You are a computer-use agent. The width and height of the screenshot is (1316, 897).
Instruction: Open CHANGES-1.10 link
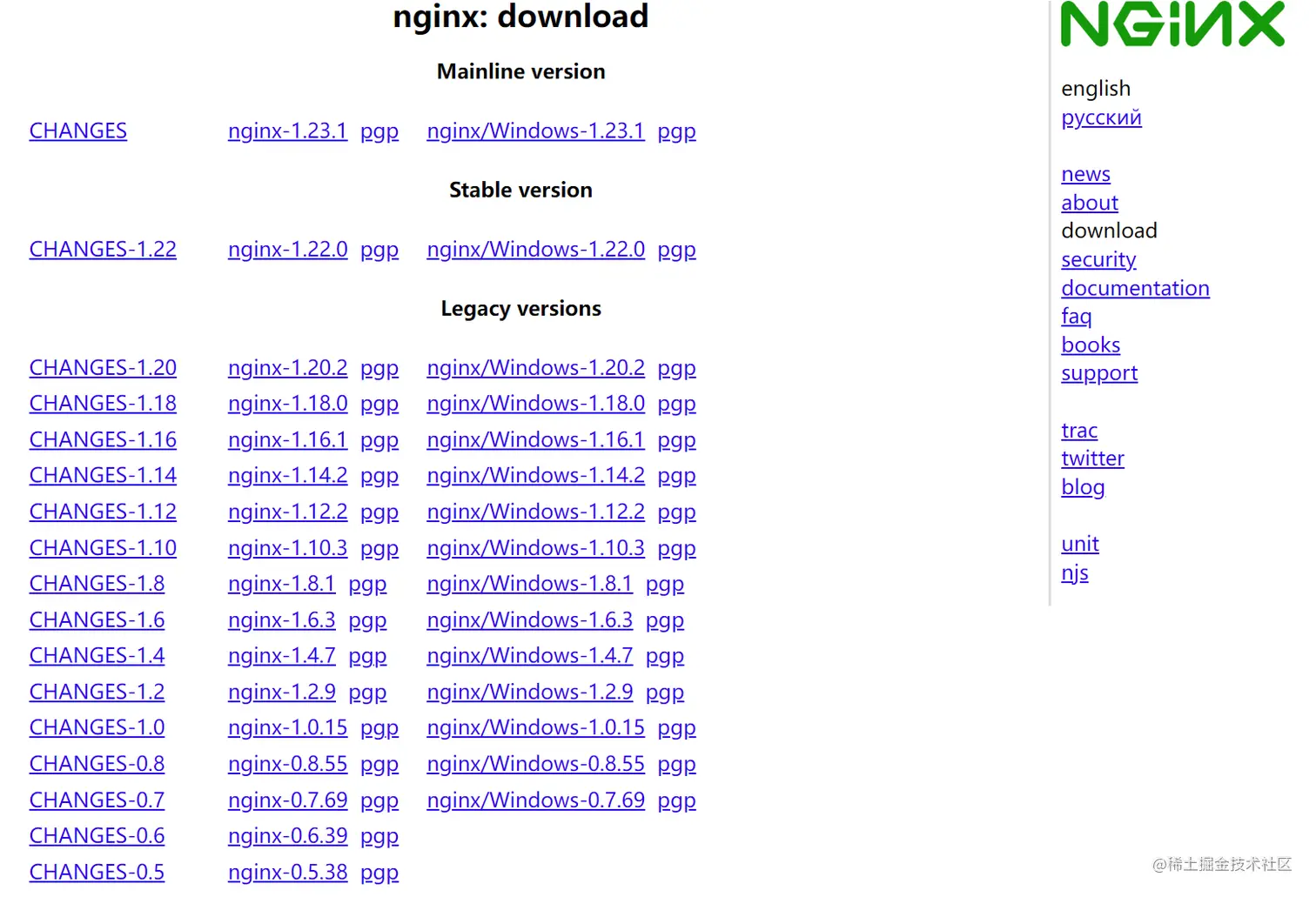[x=103, y=548]
